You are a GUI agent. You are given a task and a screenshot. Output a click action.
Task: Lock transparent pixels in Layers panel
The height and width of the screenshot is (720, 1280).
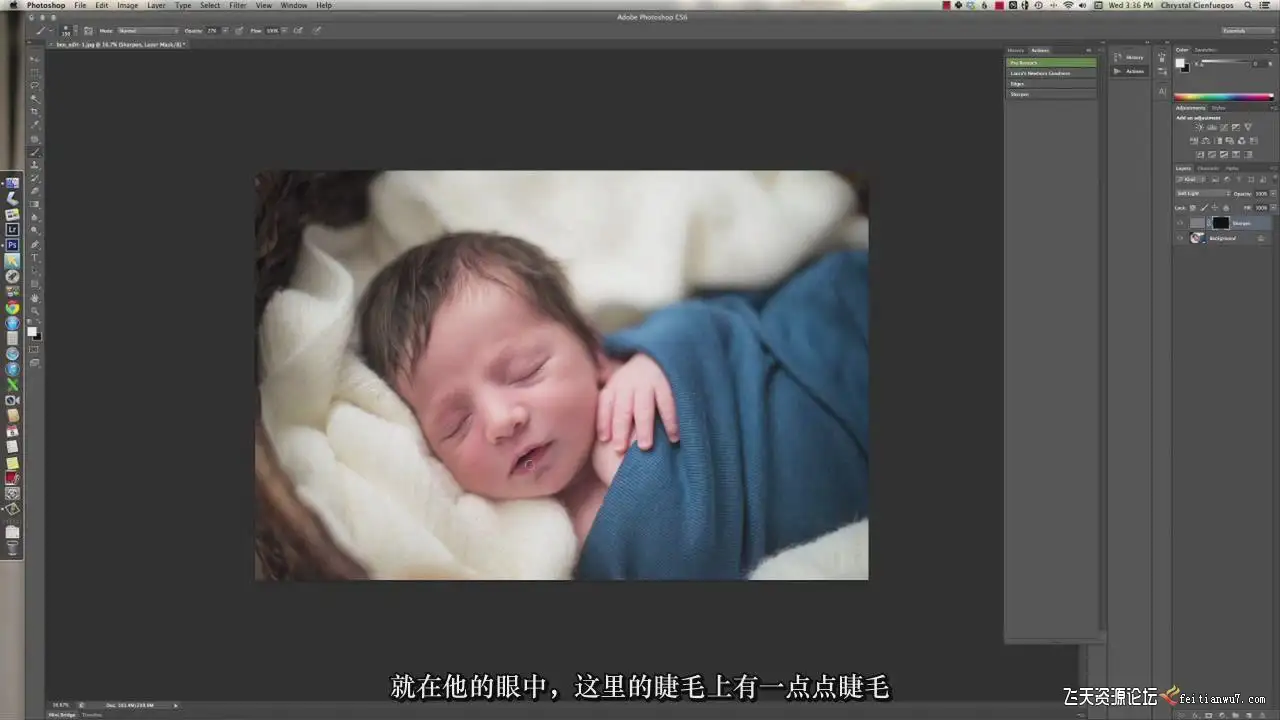[x=1193, y=208]
